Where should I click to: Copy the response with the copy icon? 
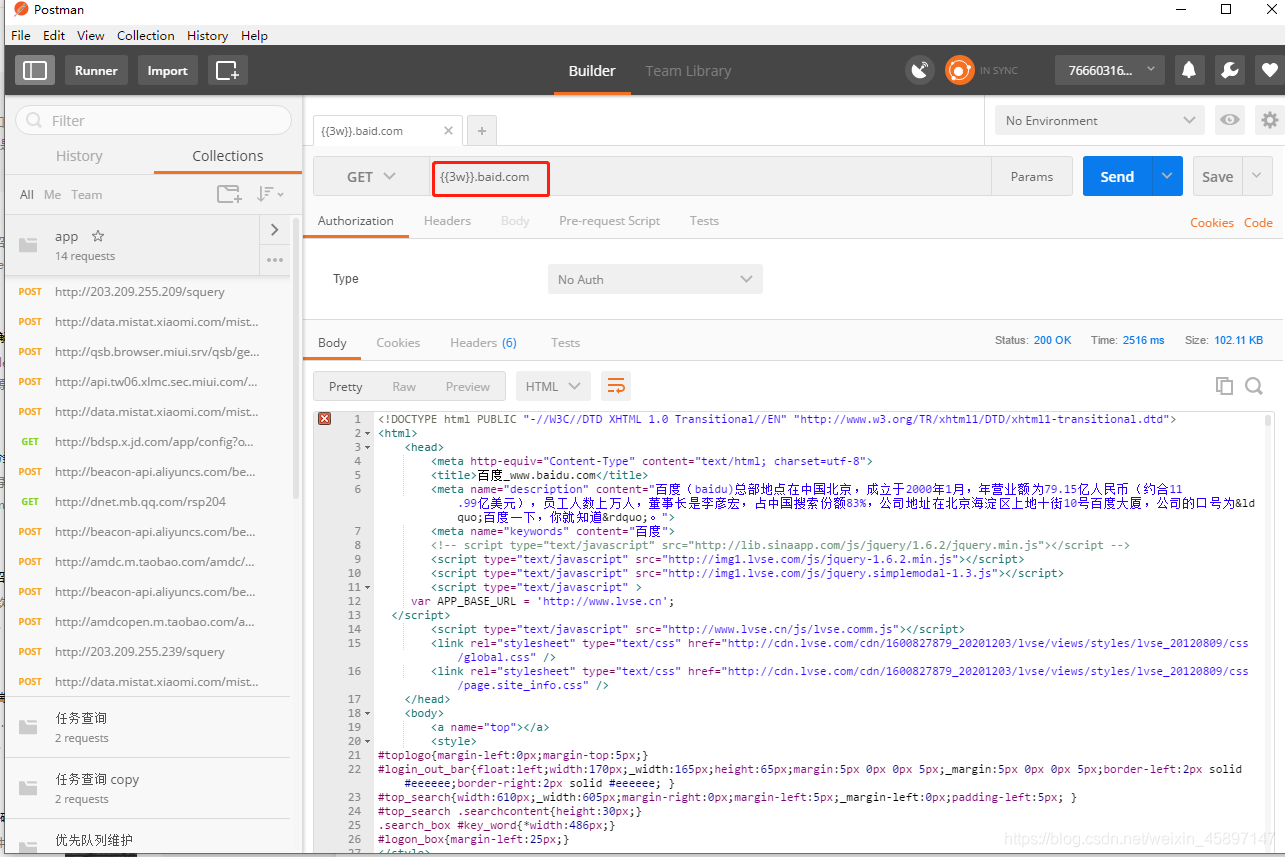[x=1224, y=386]
